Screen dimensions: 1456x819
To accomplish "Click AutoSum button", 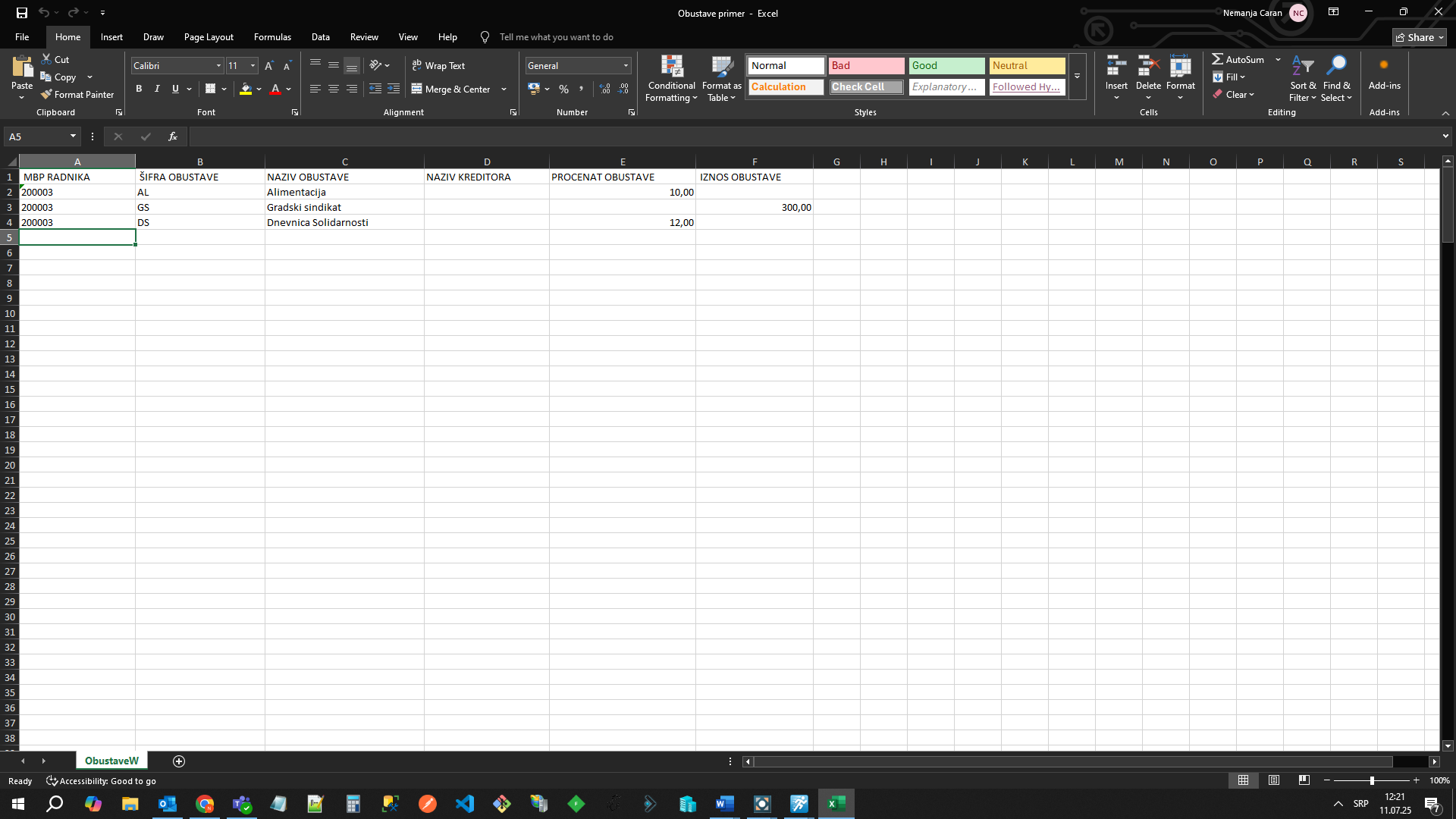I will (x=1238, y=59).
